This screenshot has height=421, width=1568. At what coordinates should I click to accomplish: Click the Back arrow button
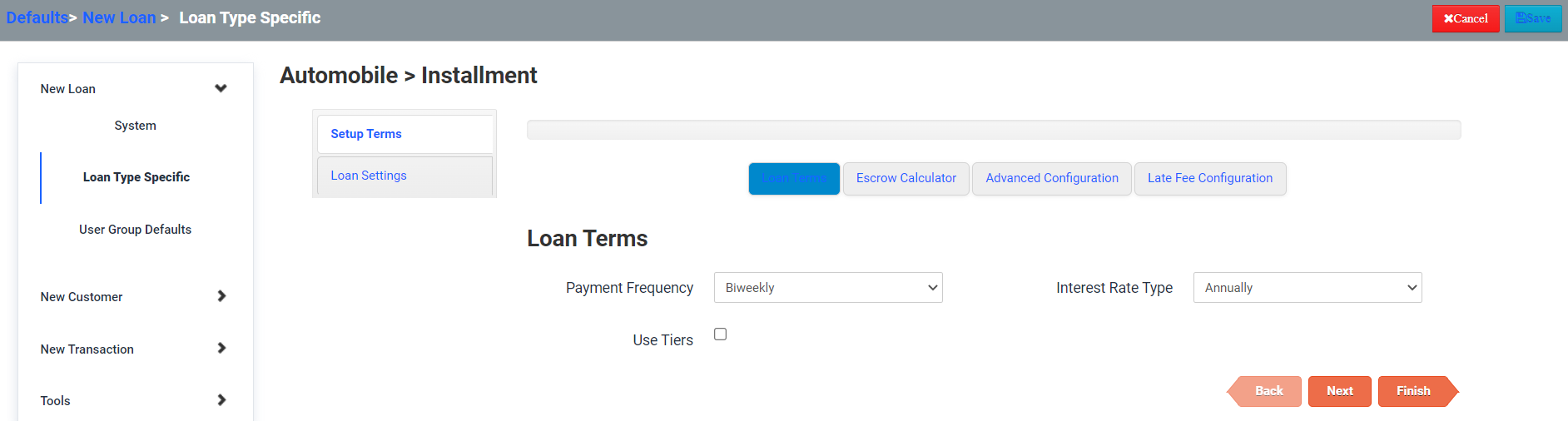pyautogui.click(x=1264, y=391)
